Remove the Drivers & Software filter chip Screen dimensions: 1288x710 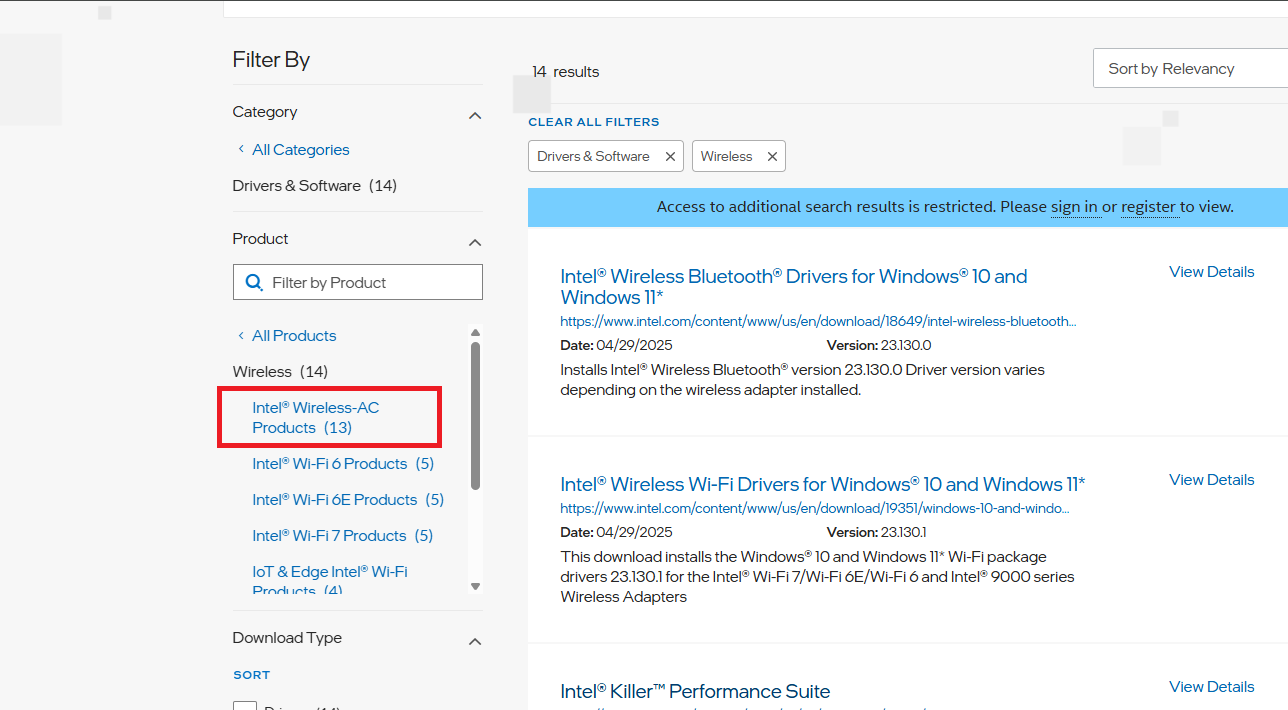[x=670, y=157]
